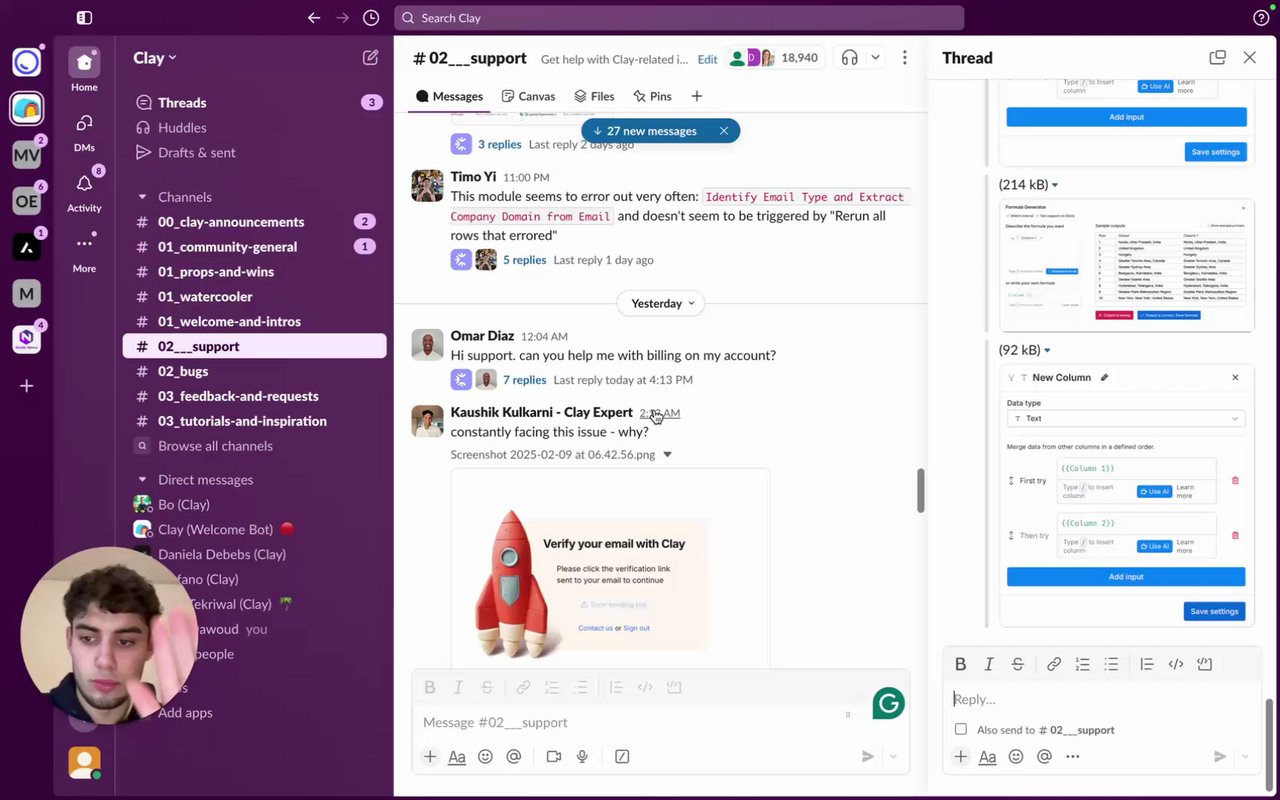Insert code in thread reply toolbar
The height and width of the screenshot is (800, 1280).
coord(1176,664)
